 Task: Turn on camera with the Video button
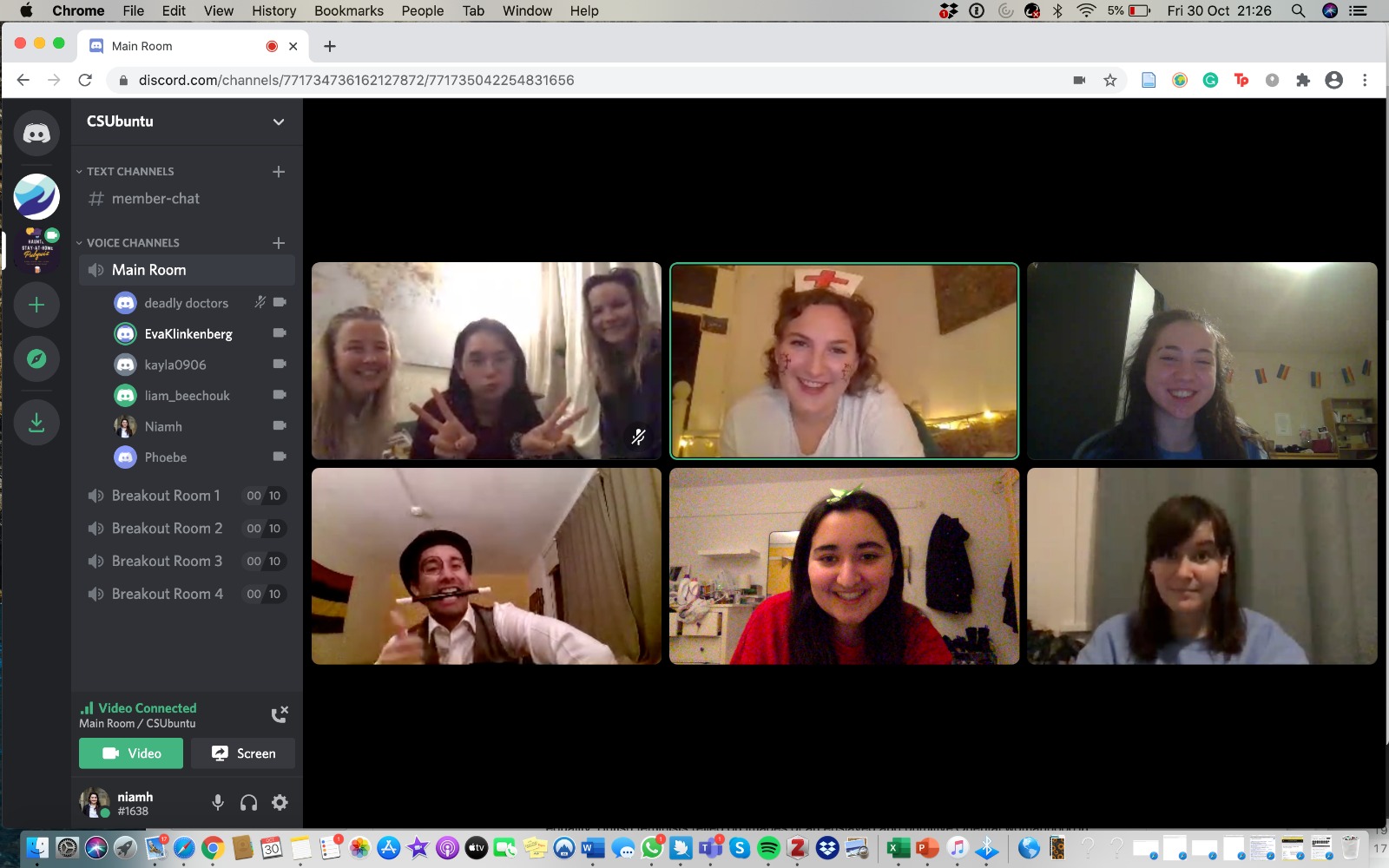[131, 753]
